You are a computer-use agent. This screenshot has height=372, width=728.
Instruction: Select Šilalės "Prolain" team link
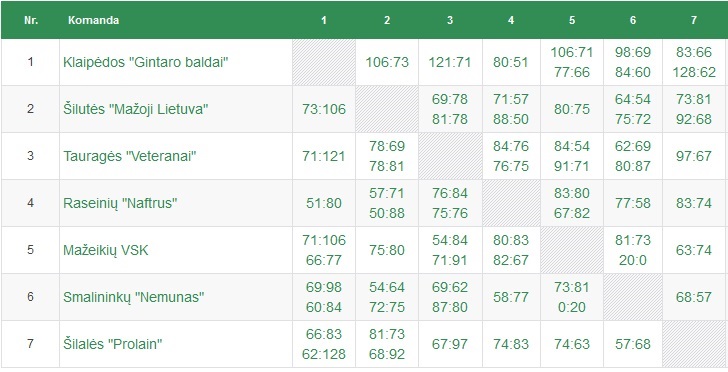pyautogui.click(x=112, y=344)
